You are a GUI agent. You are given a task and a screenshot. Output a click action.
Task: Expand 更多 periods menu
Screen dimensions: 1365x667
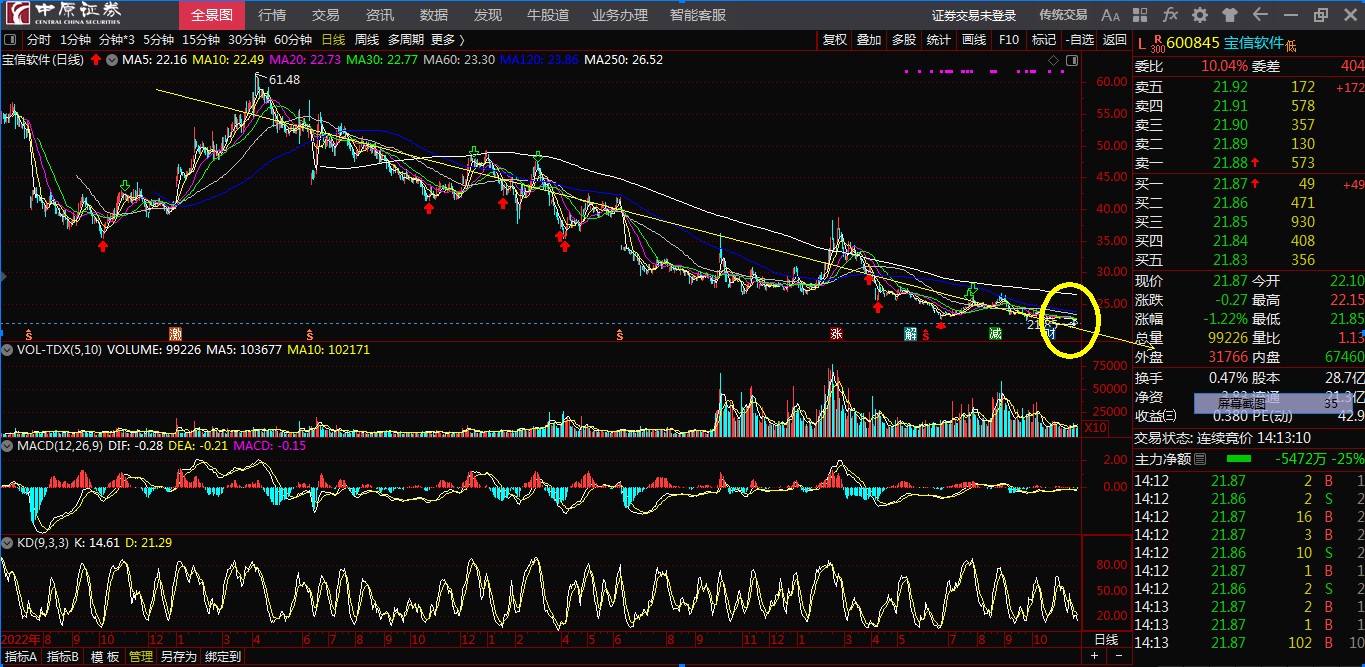coord(447,40)
